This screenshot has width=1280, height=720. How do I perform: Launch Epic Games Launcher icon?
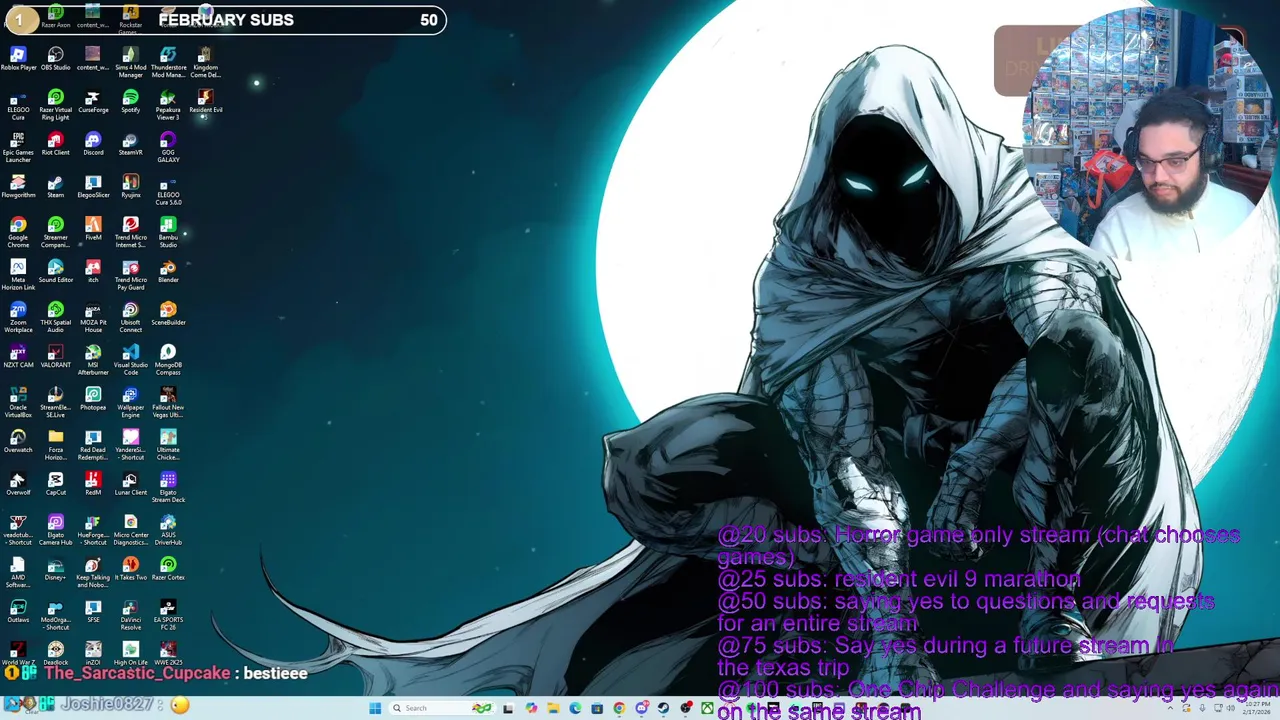pos(18,147)
